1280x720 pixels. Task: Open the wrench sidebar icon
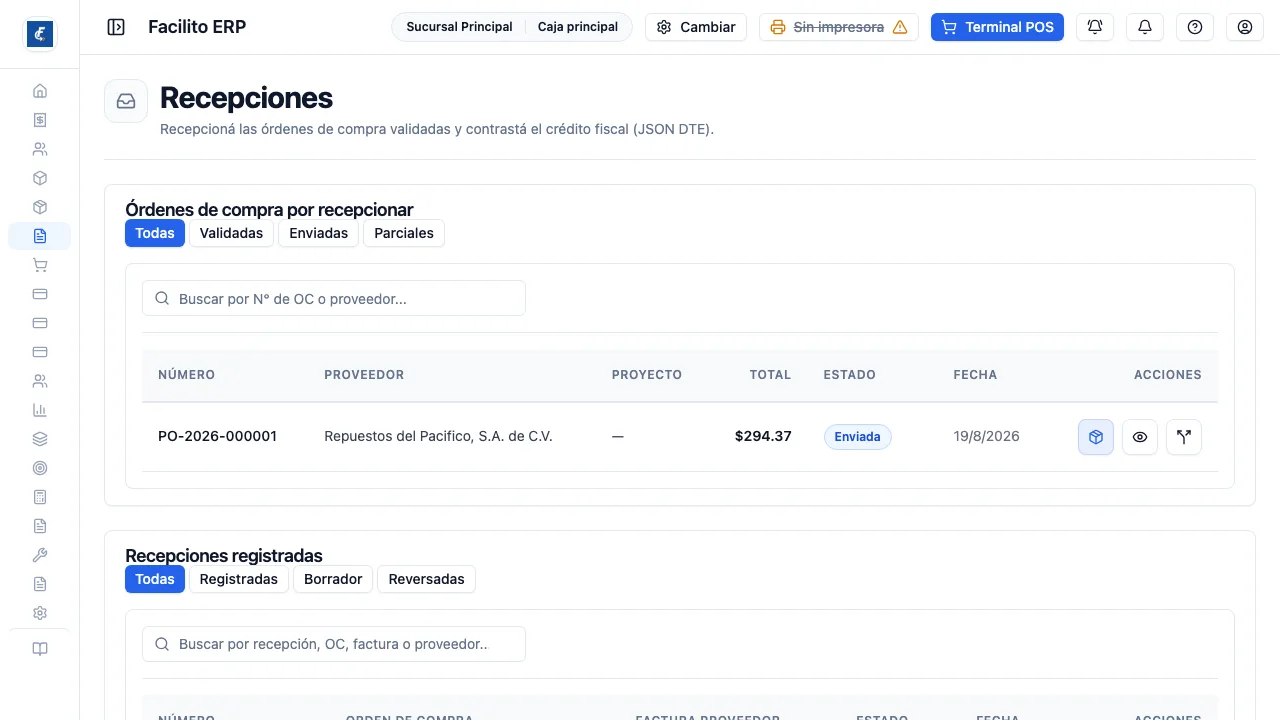point(40,555)
